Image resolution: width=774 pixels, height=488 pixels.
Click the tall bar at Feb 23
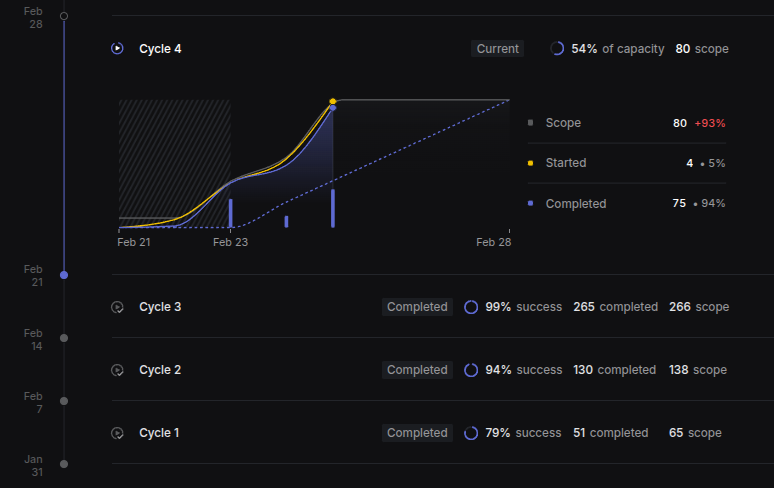pos(231,213)
